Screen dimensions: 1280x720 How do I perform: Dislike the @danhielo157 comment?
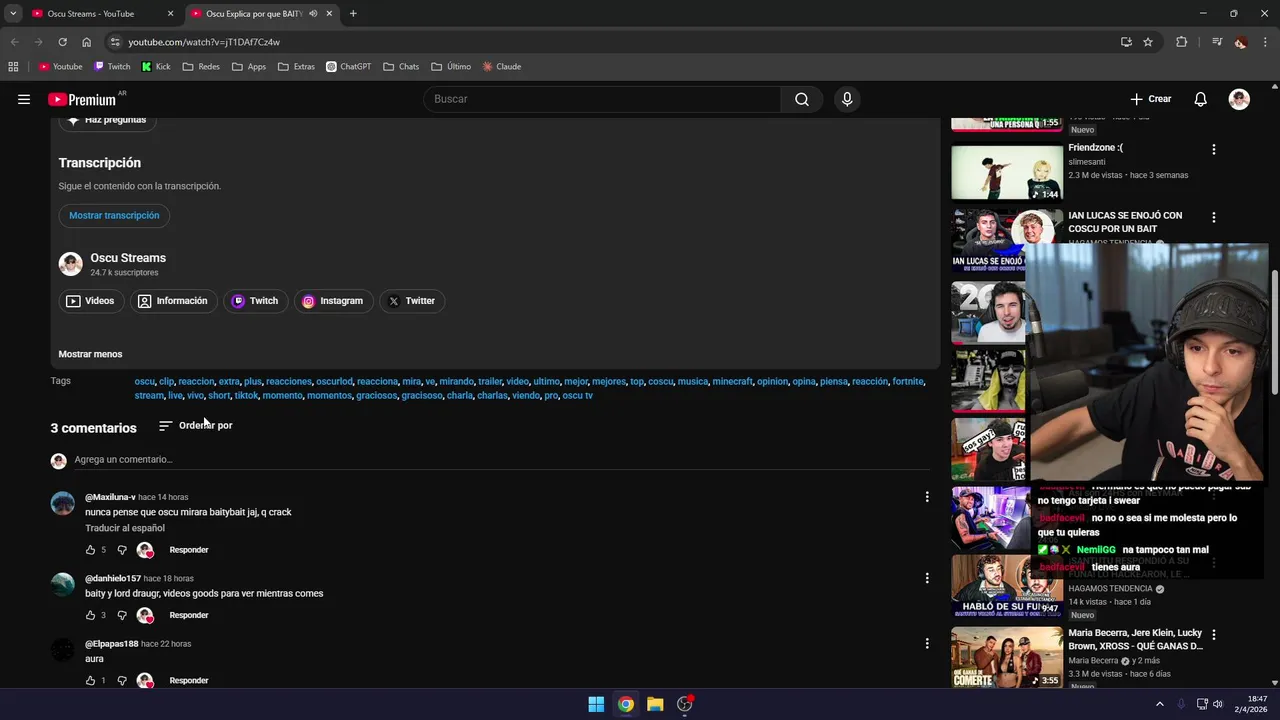click(122, 615)
